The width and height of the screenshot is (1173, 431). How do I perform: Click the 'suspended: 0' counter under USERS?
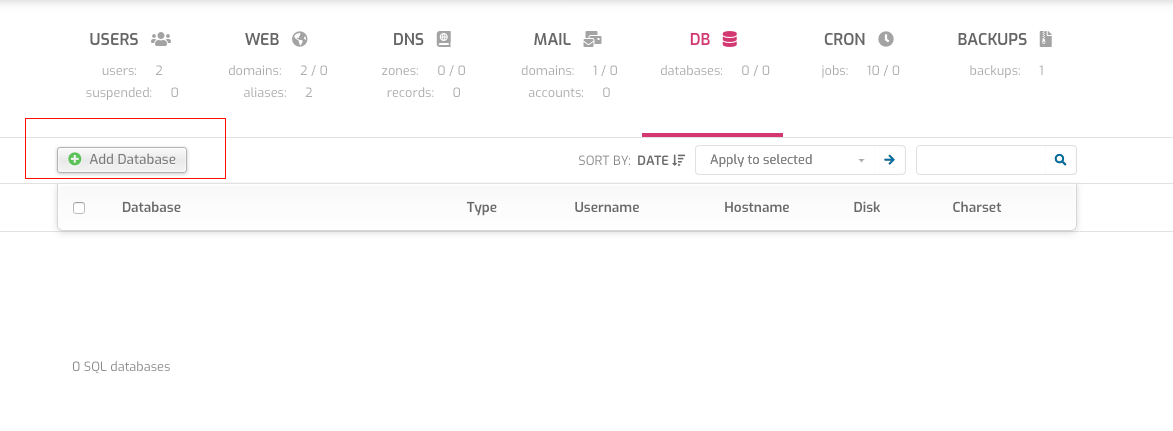click(132, 93)
